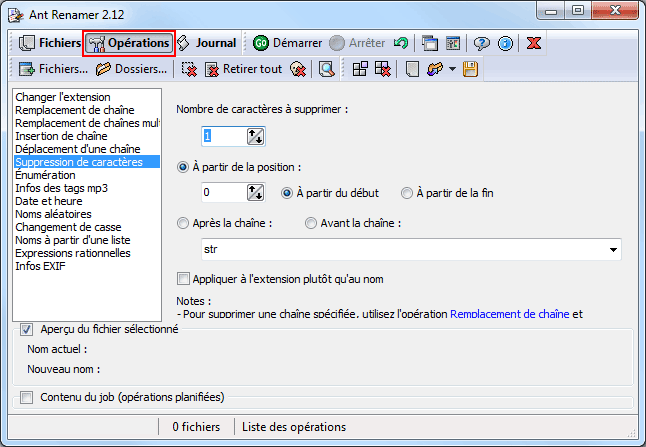Enable 'Appliquer à l'extension plutôt qu'au nom'
This screenshot has height=447, width=646.
[183, 279]
